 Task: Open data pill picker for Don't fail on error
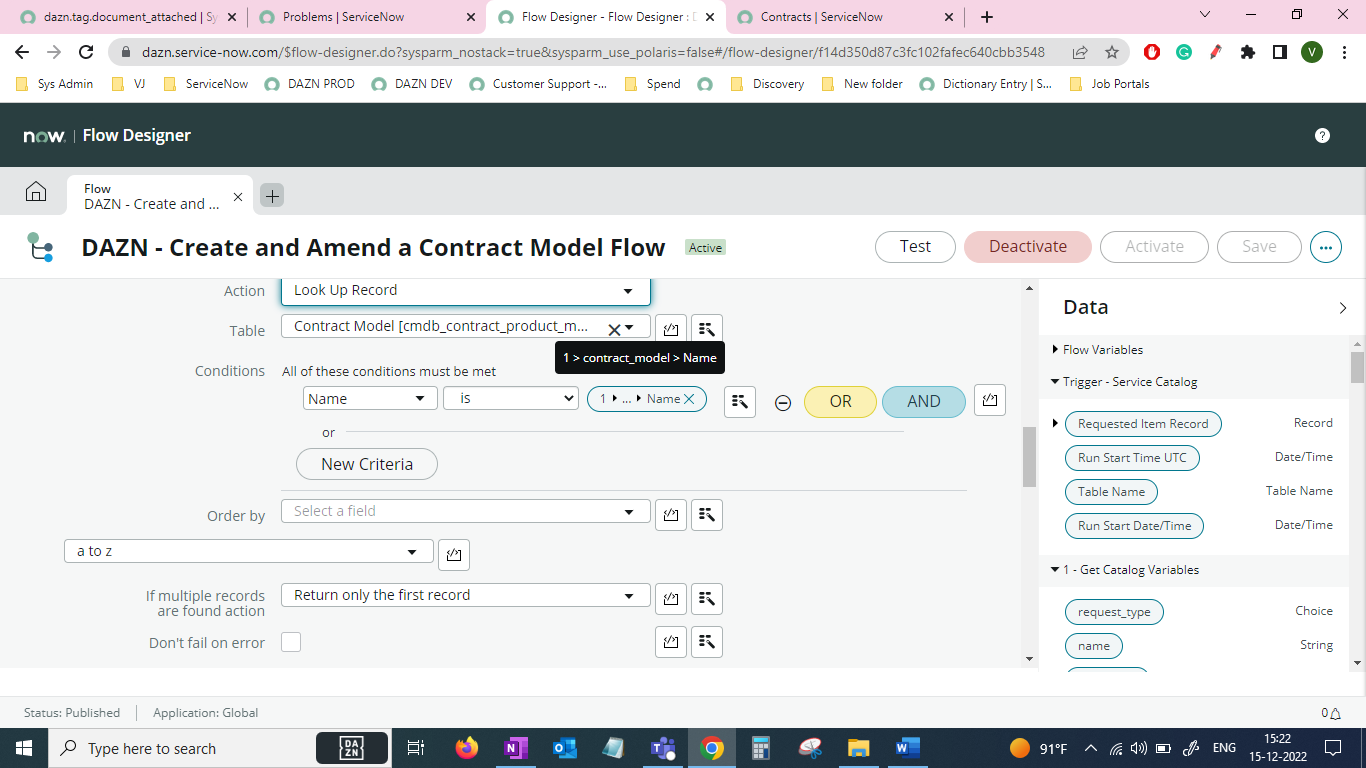tap(707, 642)
